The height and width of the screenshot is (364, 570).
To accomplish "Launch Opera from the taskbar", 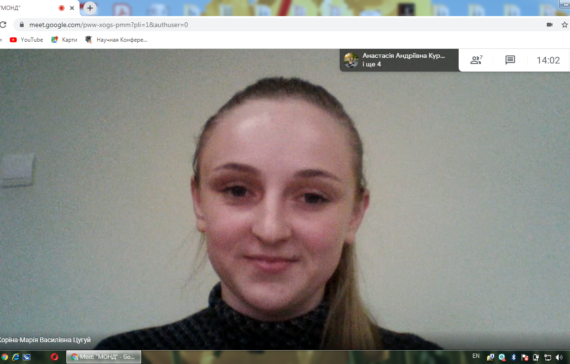I will point(54,357).
